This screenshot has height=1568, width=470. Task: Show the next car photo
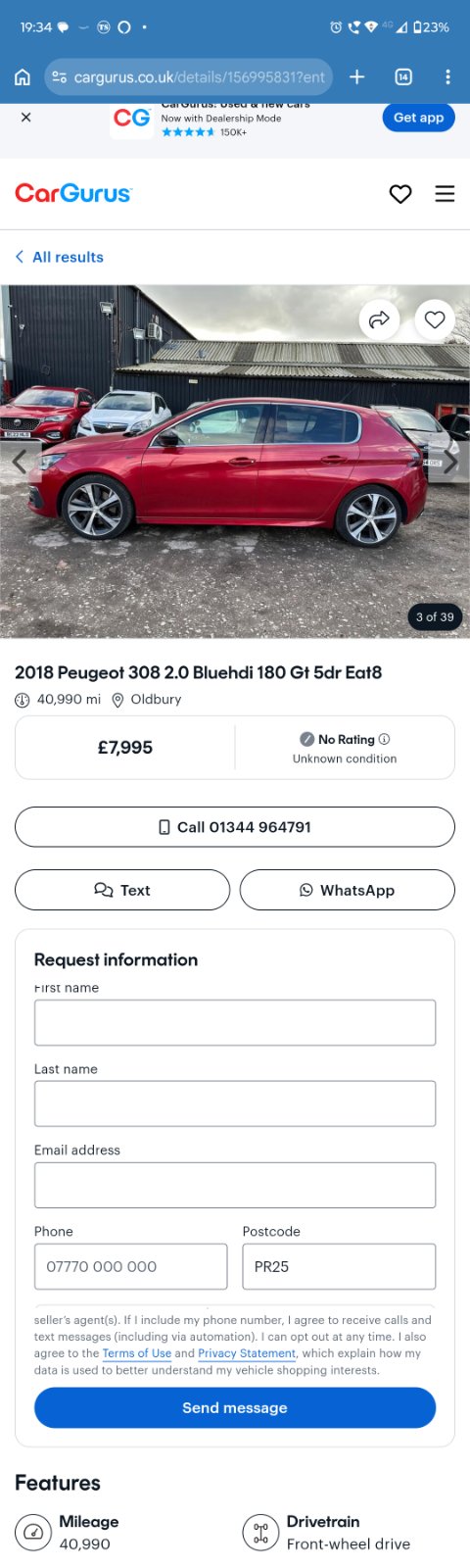[451, 462]
